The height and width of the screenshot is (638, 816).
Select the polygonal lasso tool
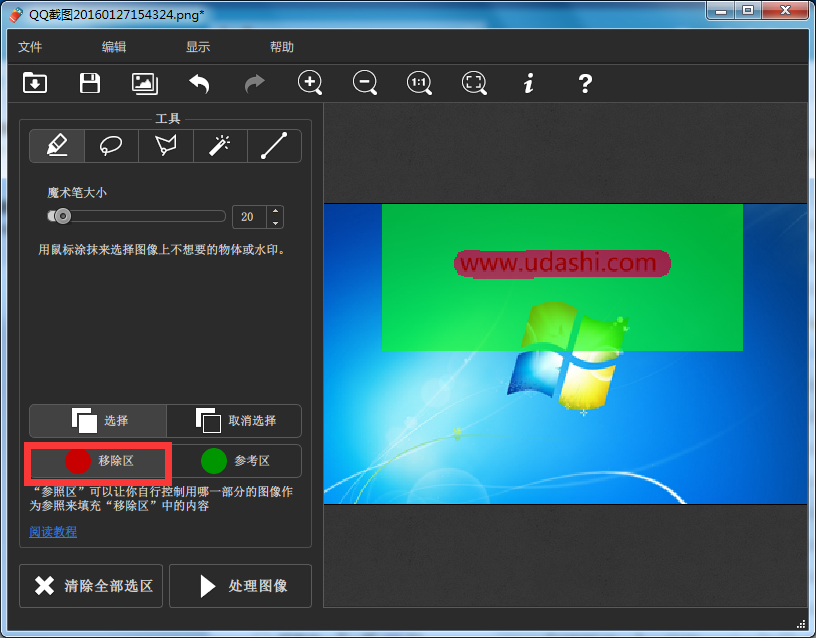[165, 146]
